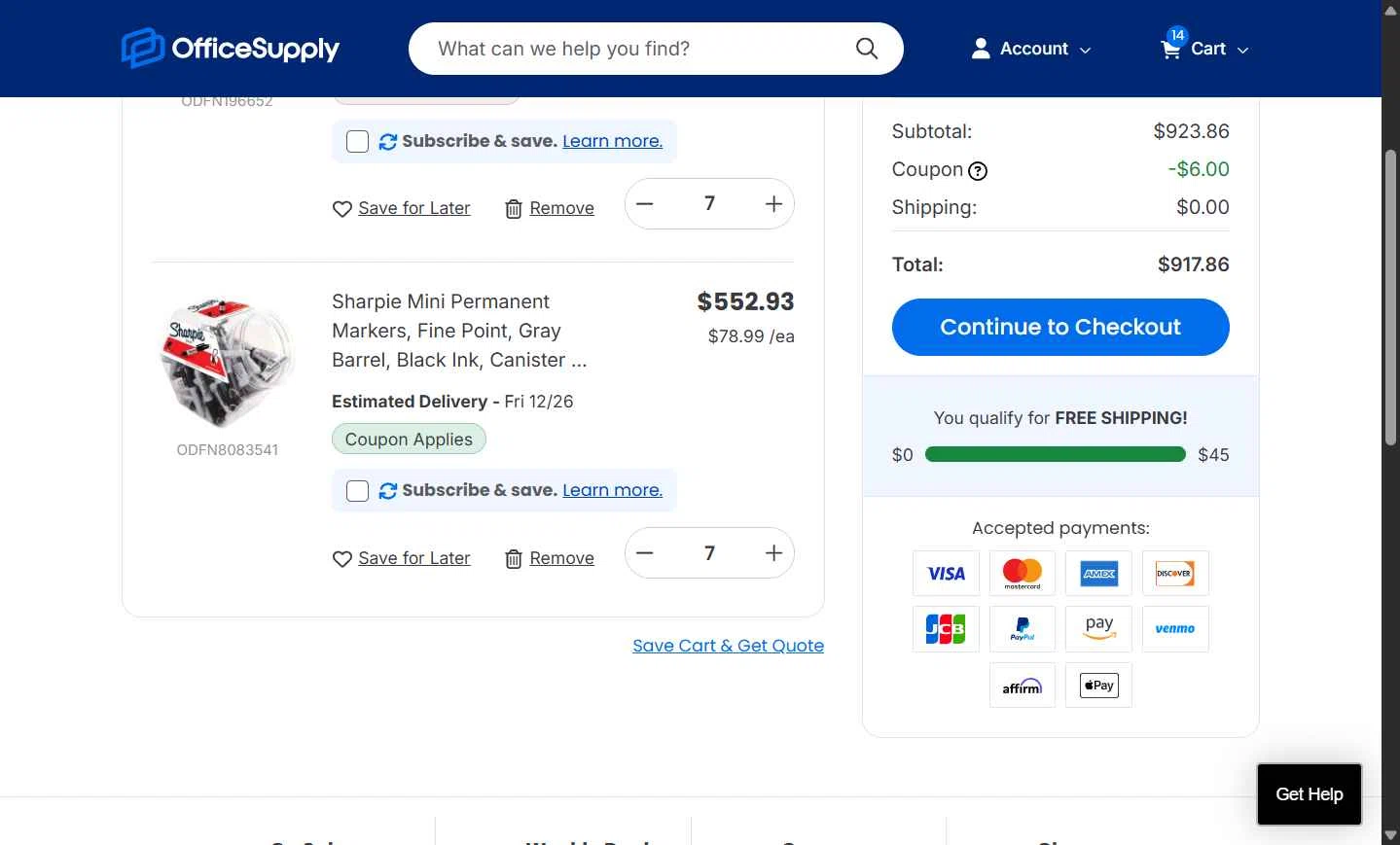Open the shopping cart icon
Viewport: 1400px width, 845px height.
coord(1170,49)
